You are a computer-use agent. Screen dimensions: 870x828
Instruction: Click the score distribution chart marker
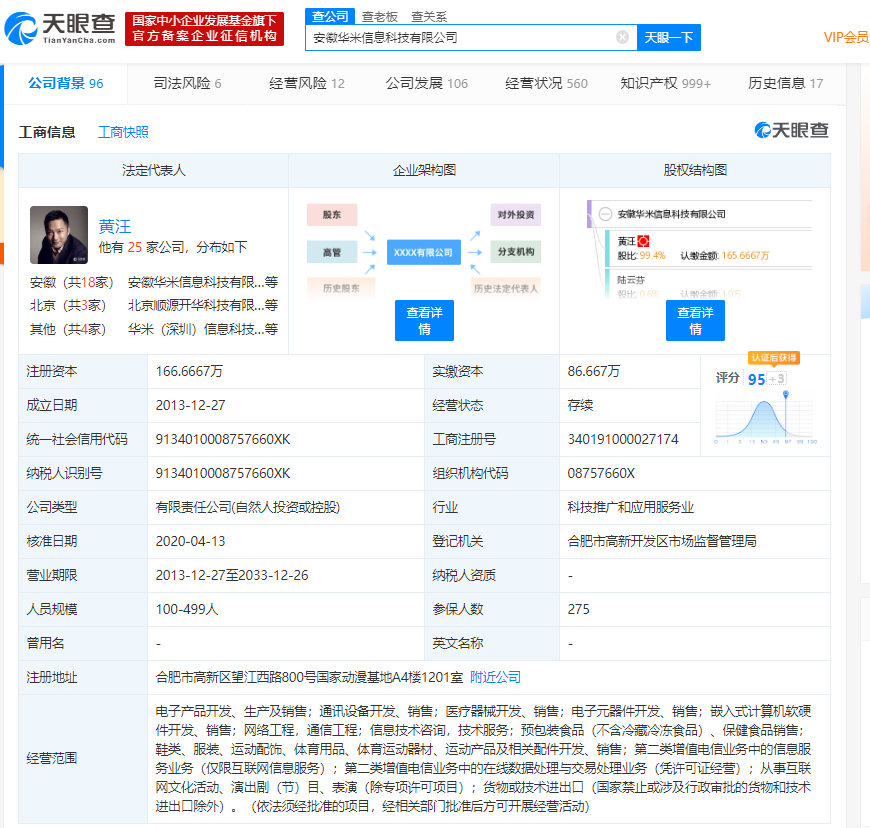[x=787, y=396]
